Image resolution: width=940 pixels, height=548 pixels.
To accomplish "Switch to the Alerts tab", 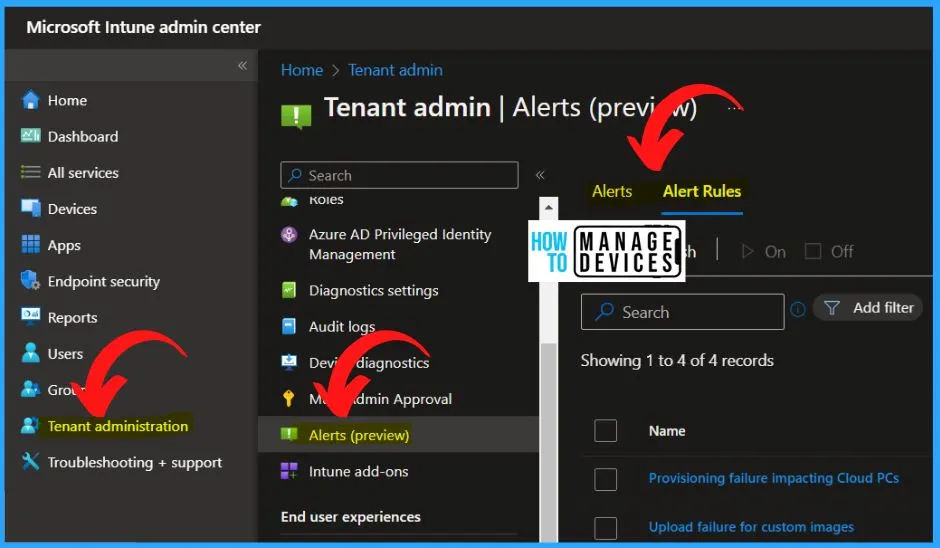I will click(x=612, y=191).
